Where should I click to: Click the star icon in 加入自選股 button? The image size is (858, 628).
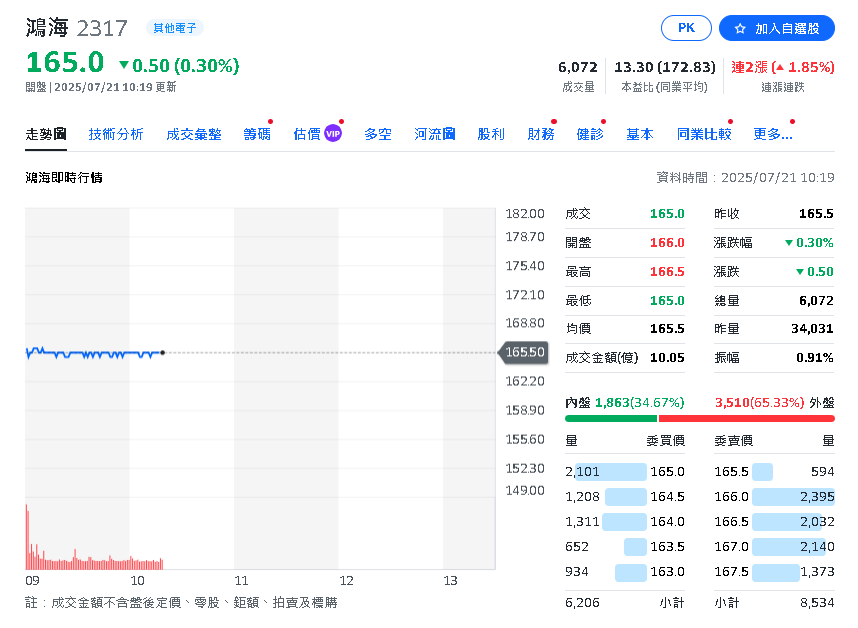(x=740, y=28)
